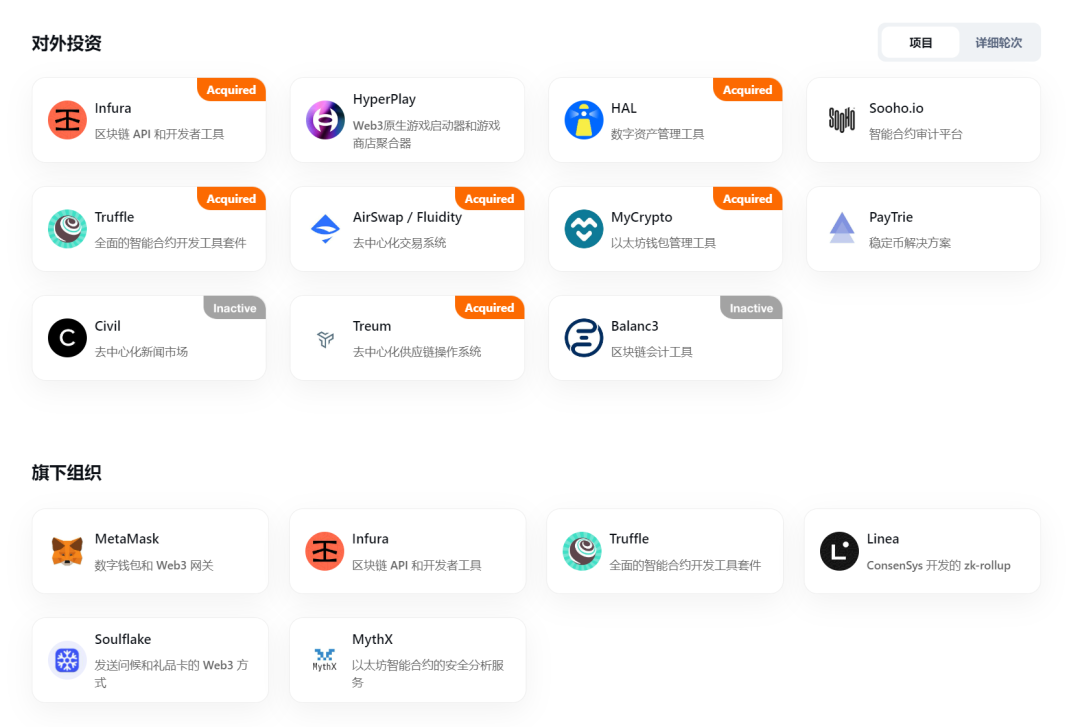Click the Balanc3 logo icon
Image resolution: width=1080 pixels, height=727 pixels.
pyautogui.click(x=583, y=338)
